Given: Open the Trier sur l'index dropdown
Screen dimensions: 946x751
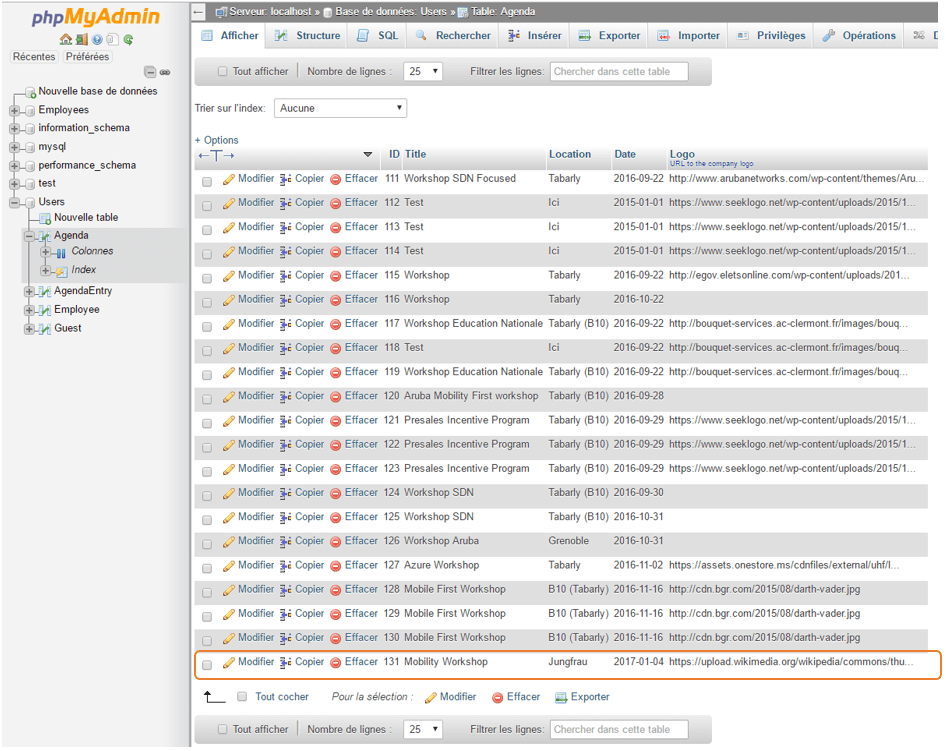Looking at the screenshot, I should point(340,108).
